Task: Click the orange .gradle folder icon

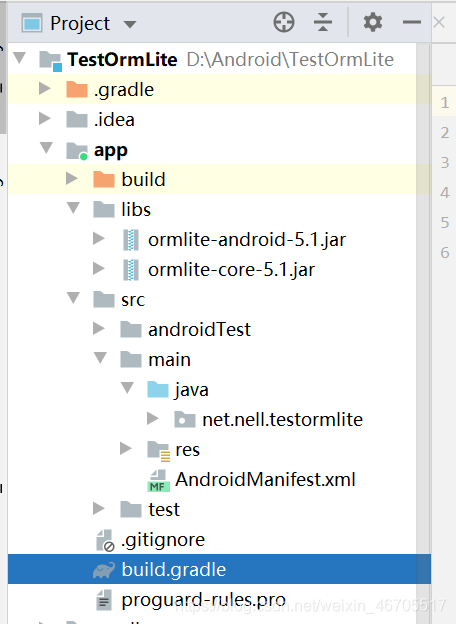Action: 77,89
